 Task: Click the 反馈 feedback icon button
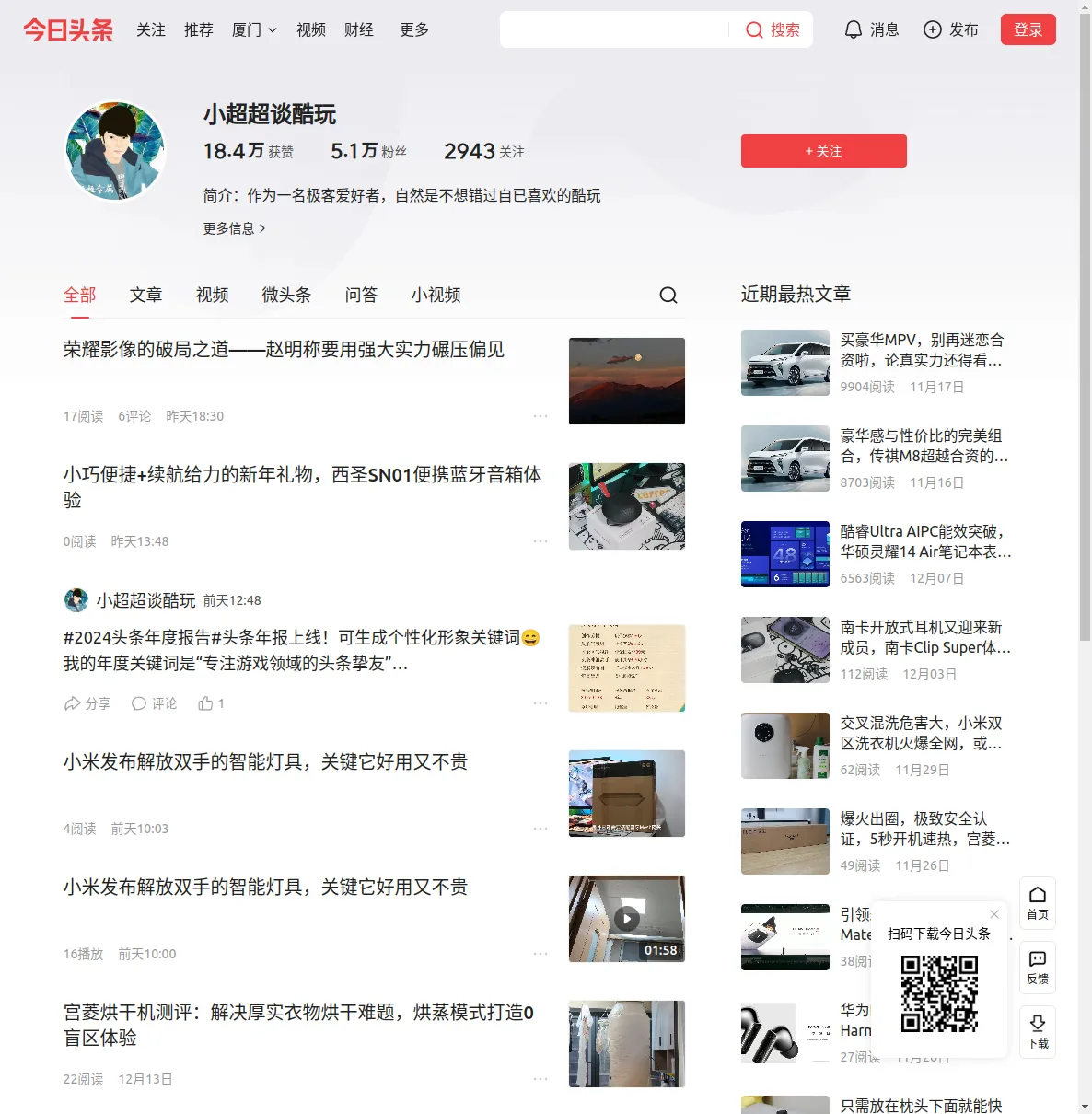click(1038, 967)
